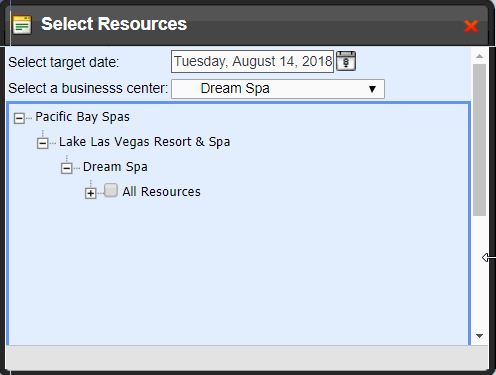Collapse Lake Las Vegas Resort & Spa node
The image size is (496, 375).
click(43, 143)
